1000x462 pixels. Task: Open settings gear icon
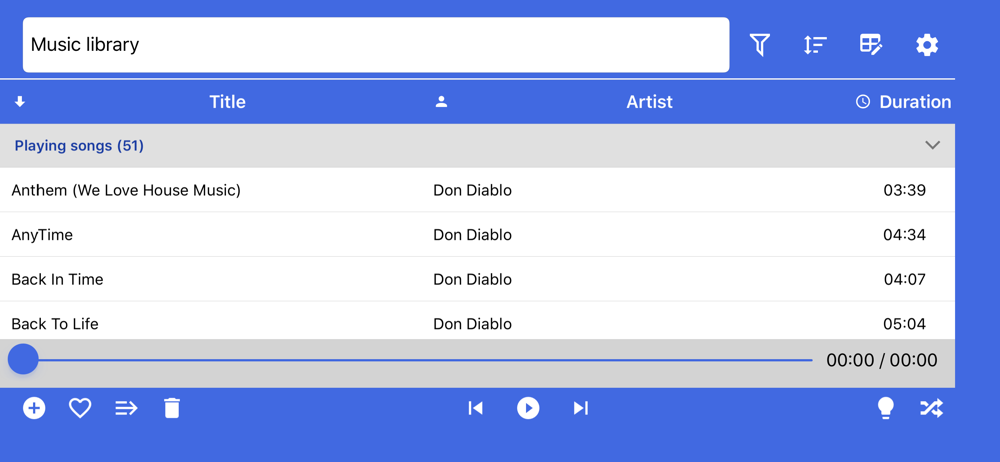pos(927,45)
